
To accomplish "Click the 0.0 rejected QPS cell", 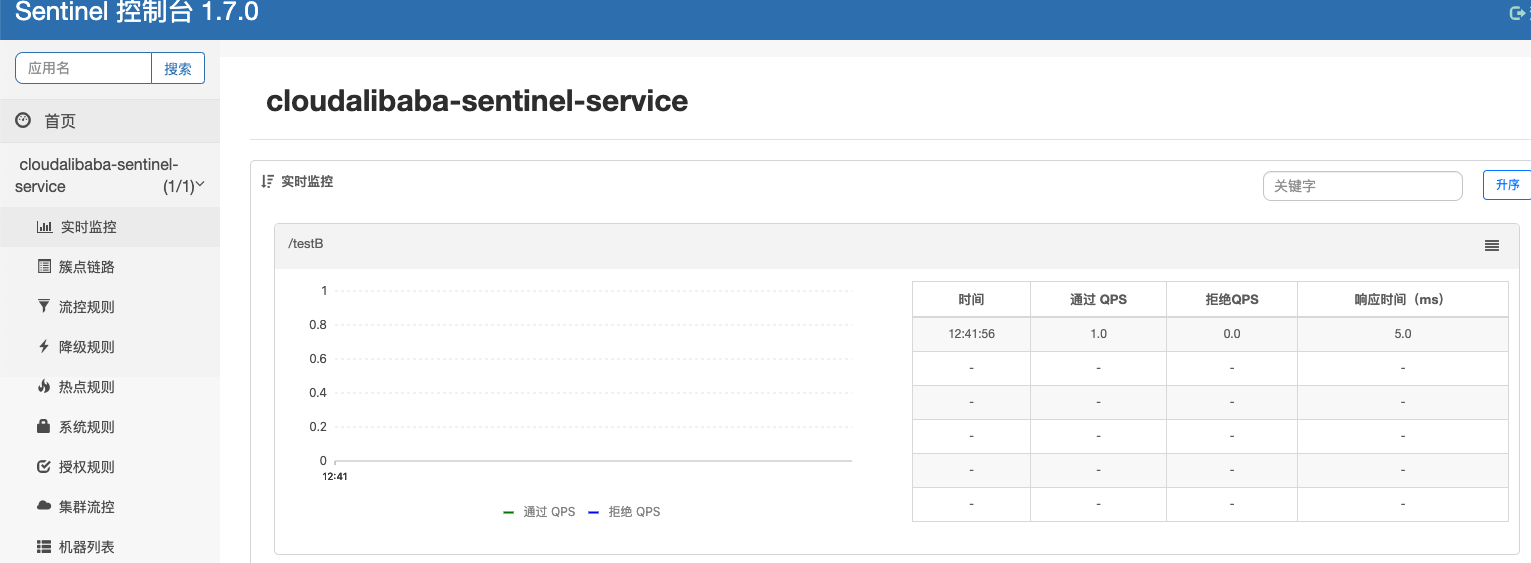I will 1232,334.
